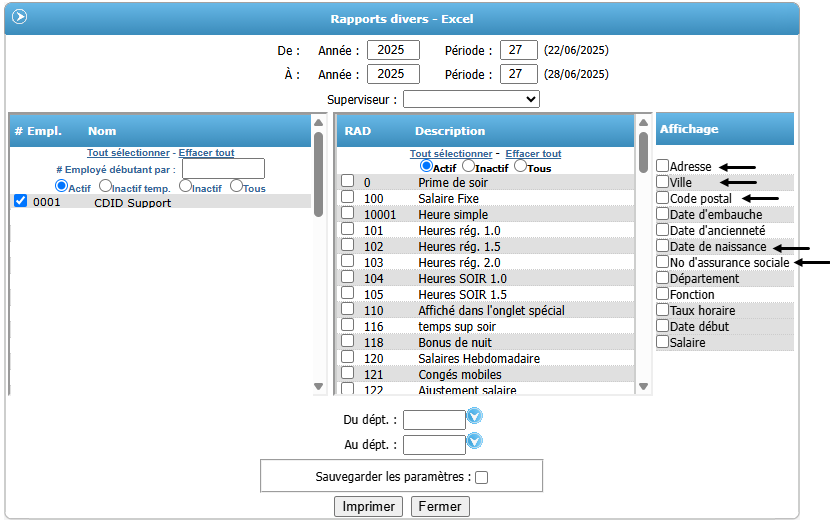Focus the Employé débutant par field
The height and width of the screenshot is (529, 830).
point(223,169)
